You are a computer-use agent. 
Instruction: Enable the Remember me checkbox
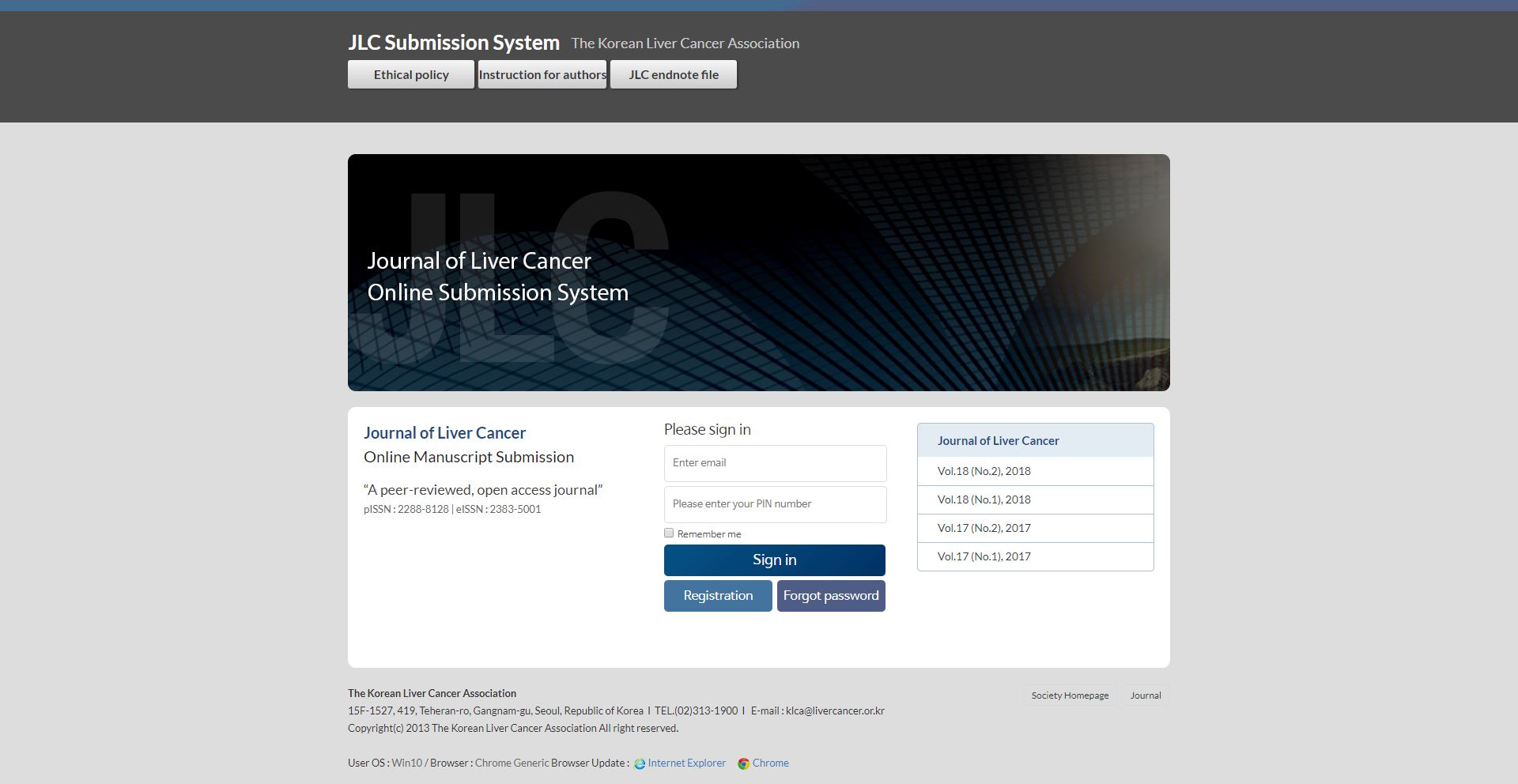pyautogui.click(x=669, y=533)
